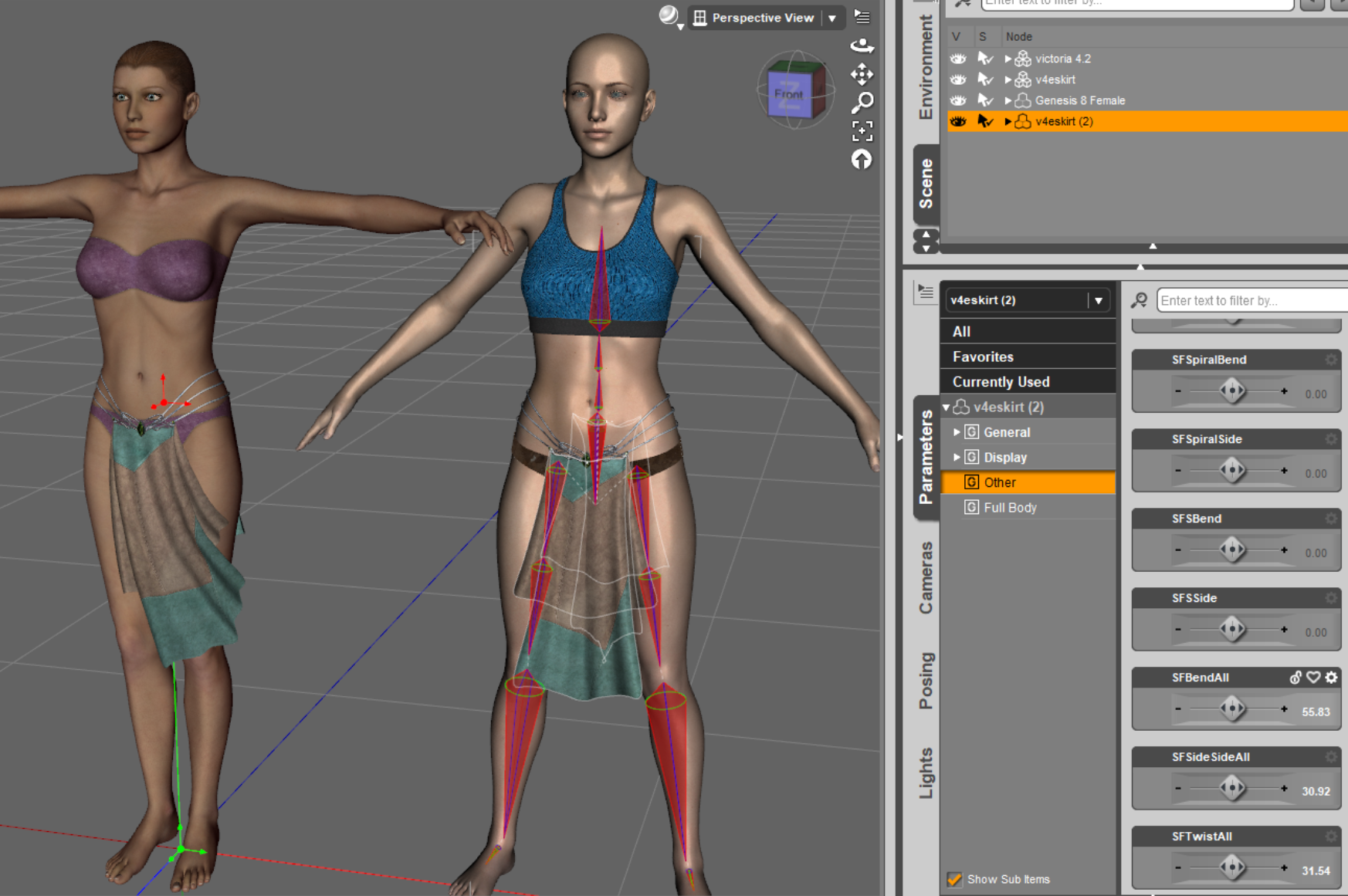Favorite SFBendAll using the heart icon

click(x=1313, y=678)
